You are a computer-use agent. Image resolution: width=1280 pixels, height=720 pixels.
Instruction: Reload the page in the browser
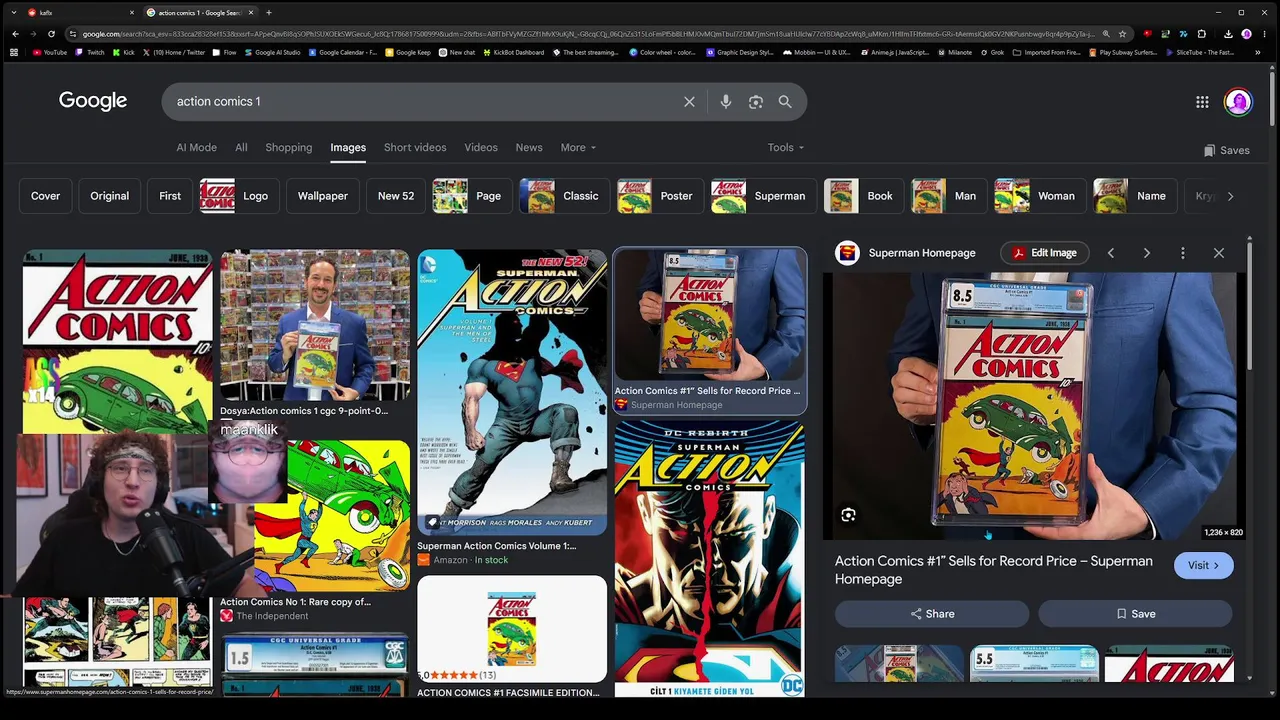point(52,34)
